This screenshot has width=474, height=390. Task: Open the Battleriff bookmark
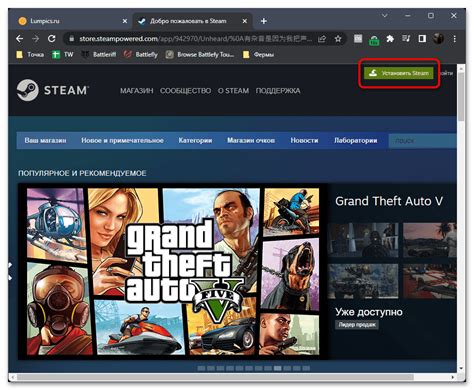click(x=99, y=55)
